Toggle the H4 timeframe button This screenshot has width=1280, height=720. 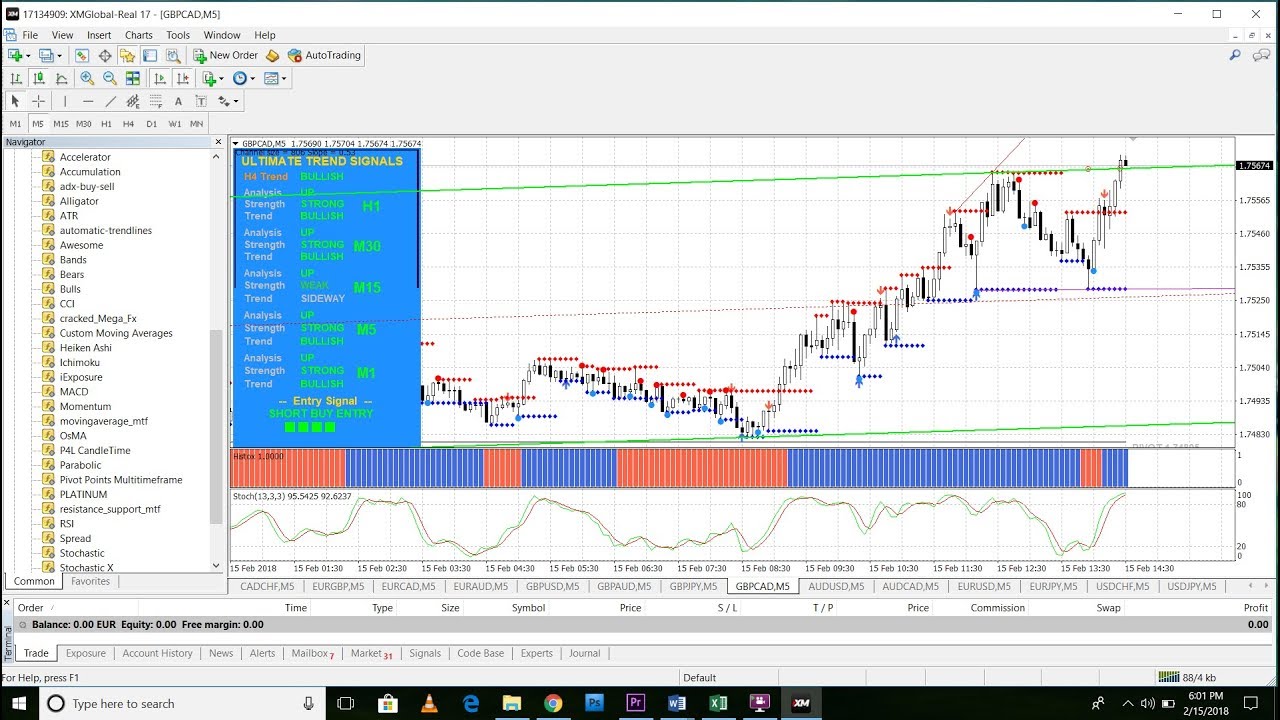[128, 124]
